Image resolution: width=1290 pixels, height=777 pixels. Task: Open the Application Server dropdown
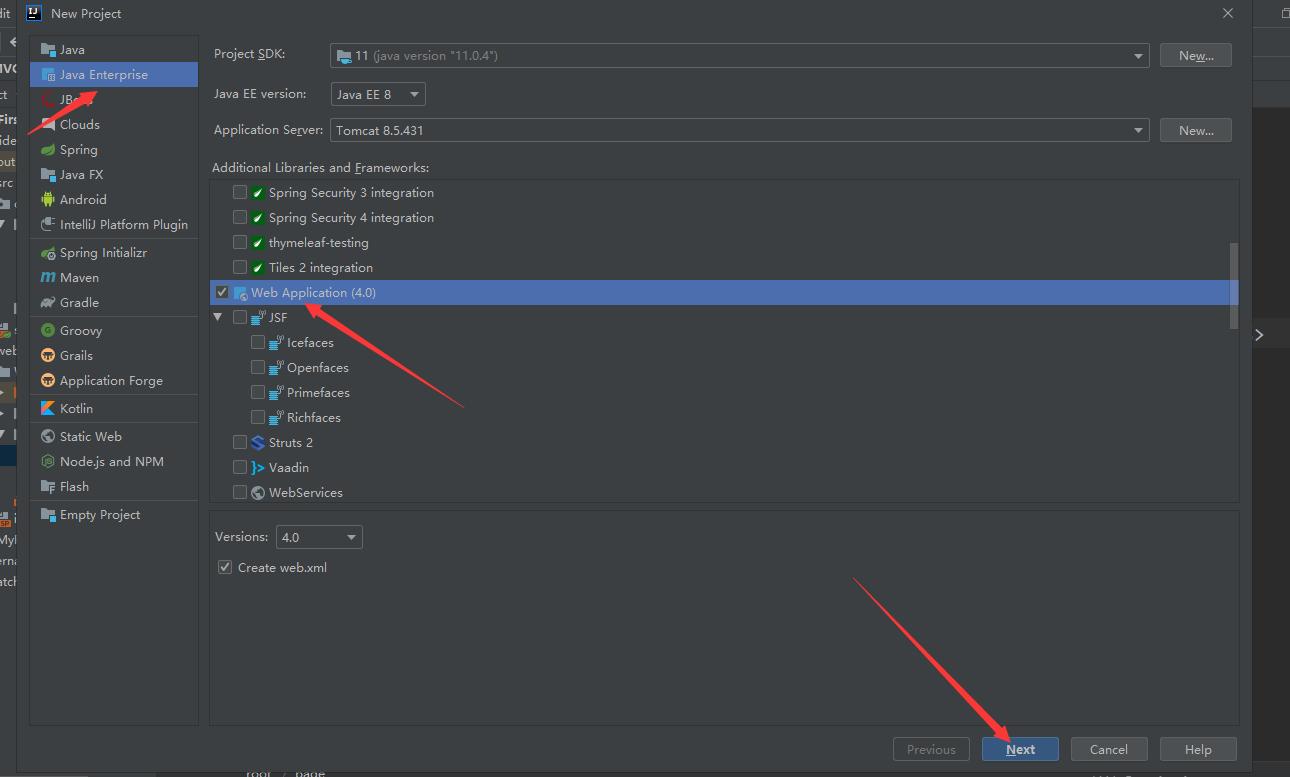pos(740,130)
